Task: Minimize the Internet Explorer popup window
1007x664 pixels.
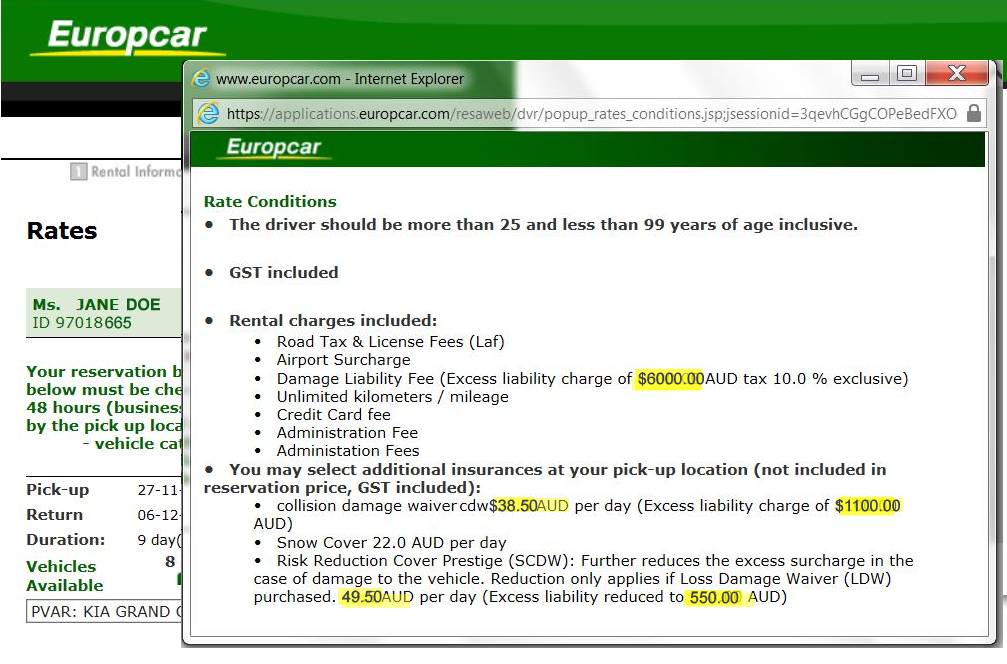Action: 870,75
